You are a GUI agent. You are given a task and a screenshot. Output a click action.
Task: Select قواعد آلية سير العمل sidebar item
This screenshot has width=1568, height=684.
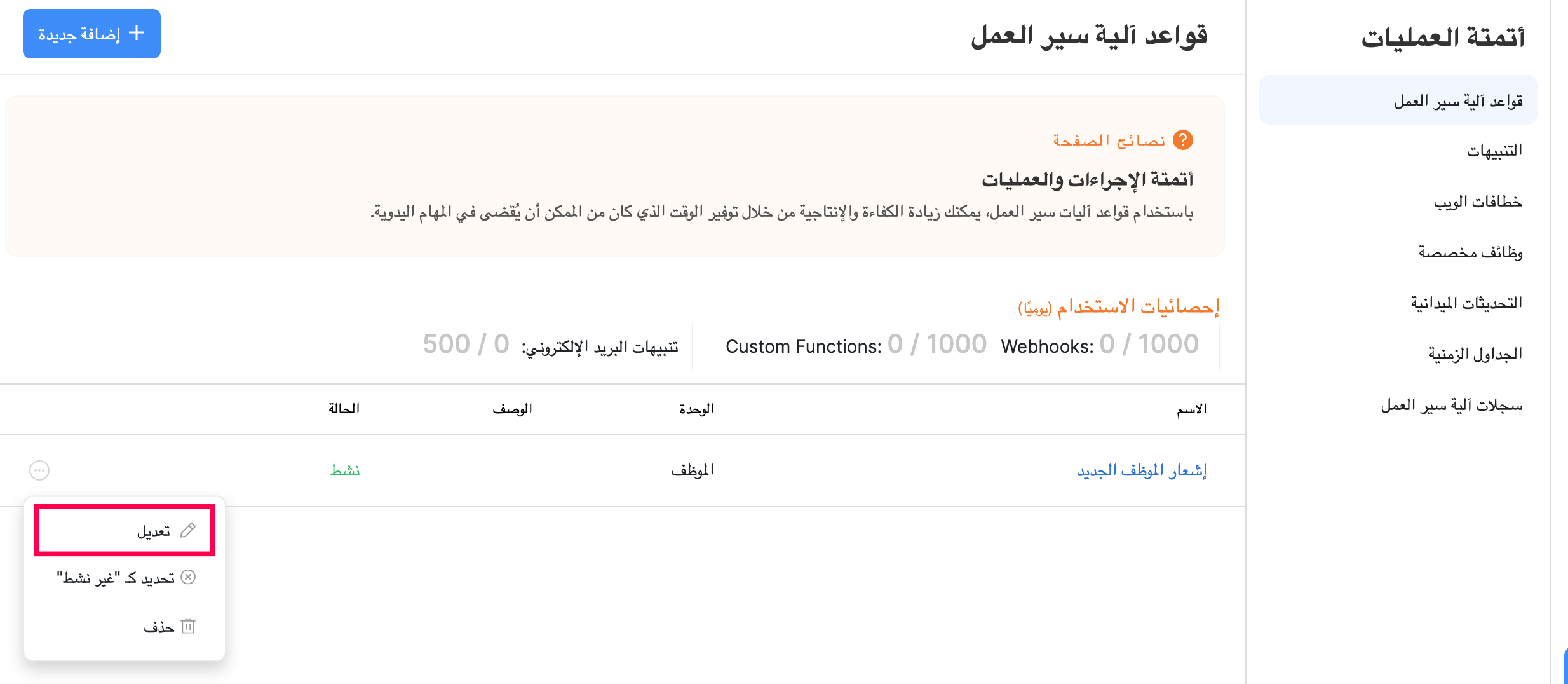coord(1458,101)
